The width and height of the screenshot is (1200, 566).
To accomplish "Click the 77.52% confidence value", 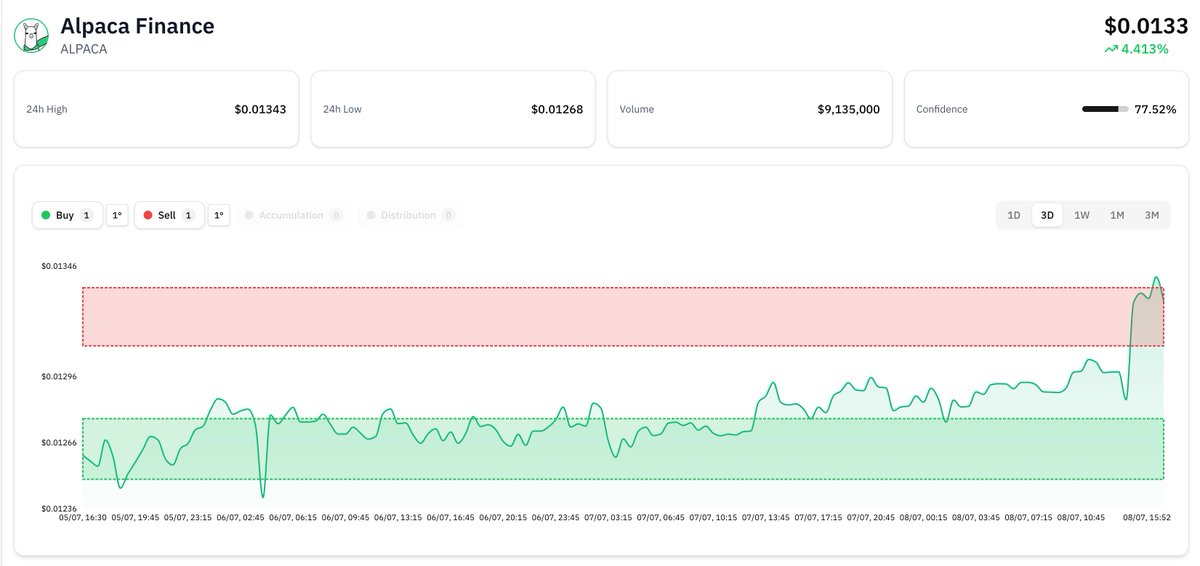I will coord(1155,109).
